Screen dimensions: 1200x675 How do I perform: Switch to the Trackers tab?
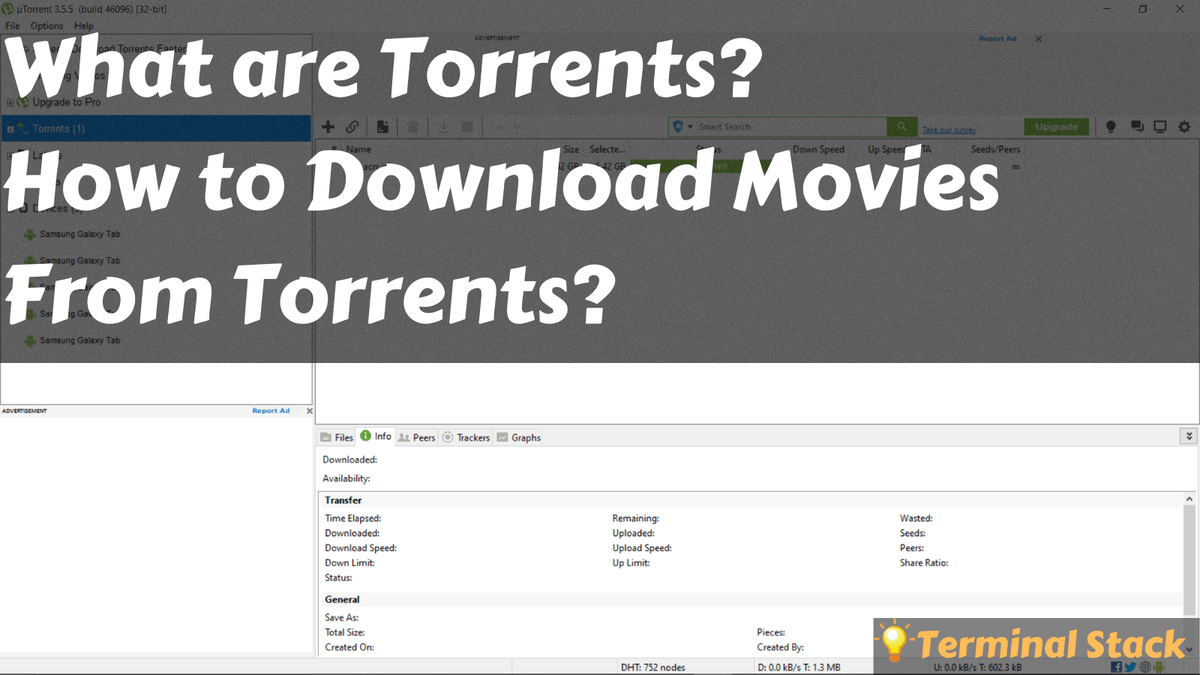(466, 437)
